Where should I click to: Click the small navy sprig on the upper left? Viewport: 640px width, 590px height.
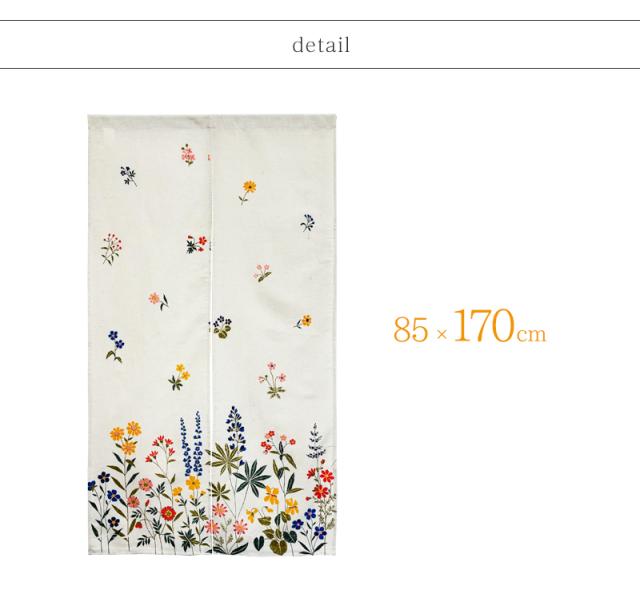(128, 175)
